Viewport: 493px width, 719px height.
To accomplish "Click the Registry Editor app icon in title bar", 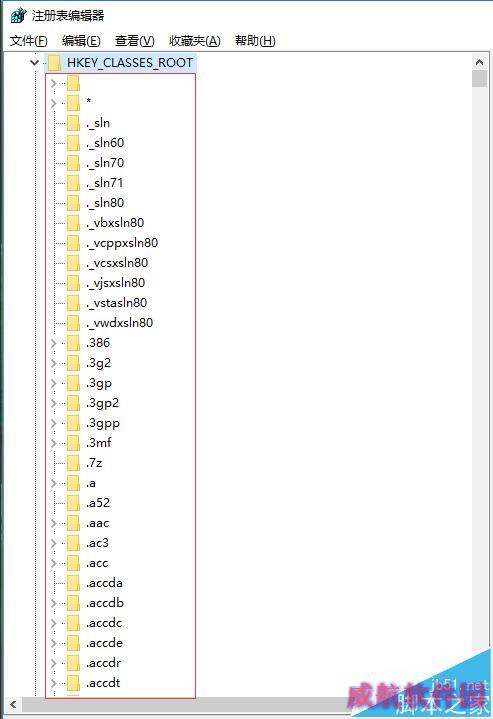I will [x=18, y=16].
